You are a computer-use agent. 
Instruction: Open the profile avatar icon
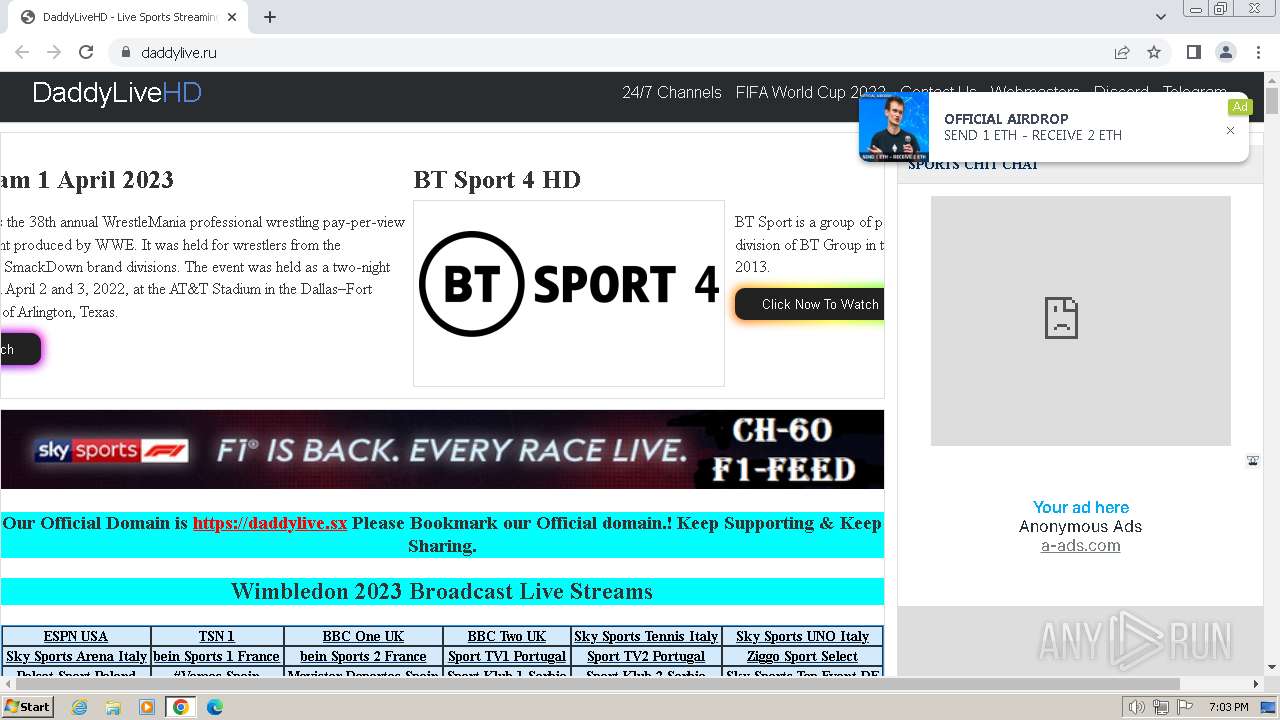(1226, 52)
